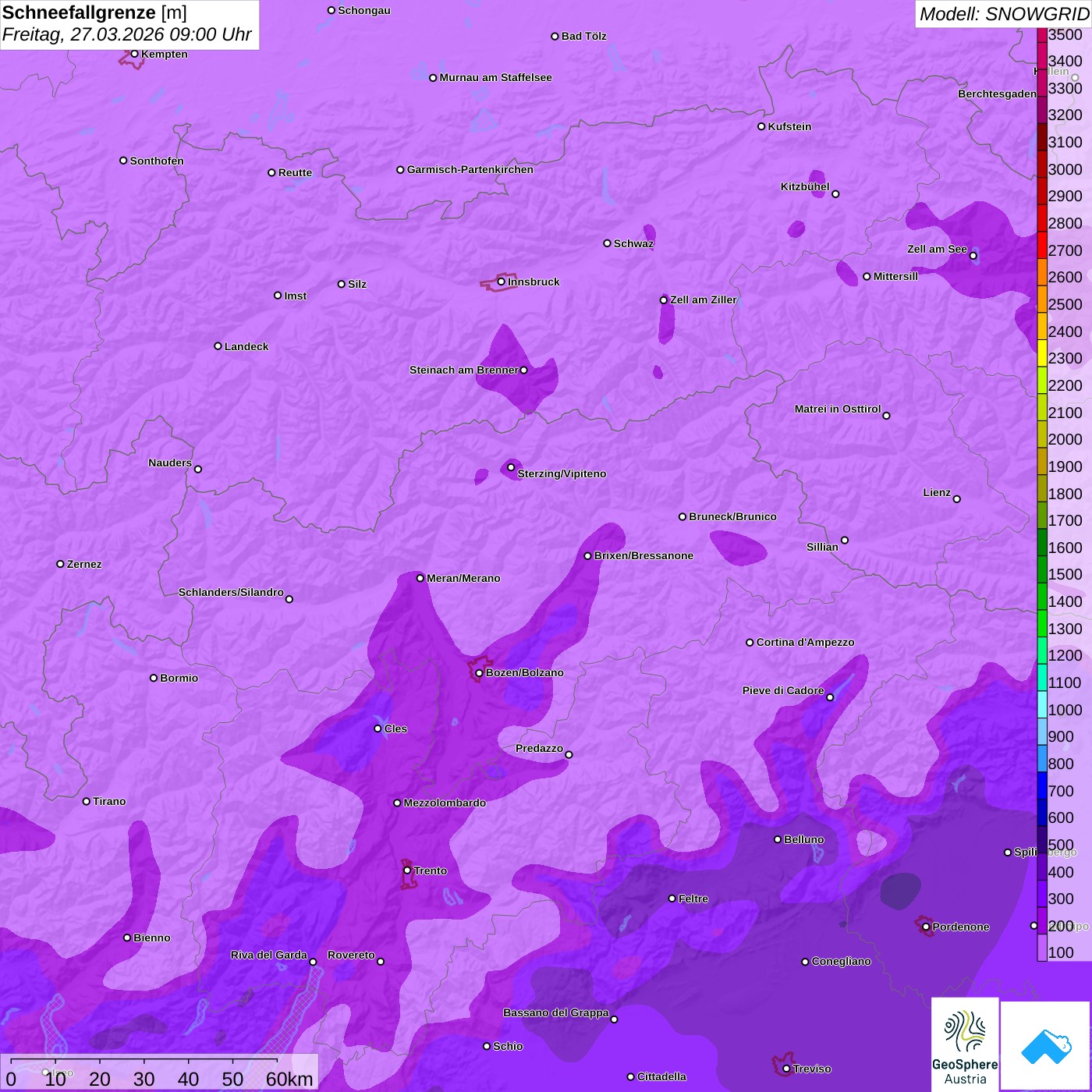1092x1092 pixels.
Task: Click the Belluno location dot
Action: [778, 839]
